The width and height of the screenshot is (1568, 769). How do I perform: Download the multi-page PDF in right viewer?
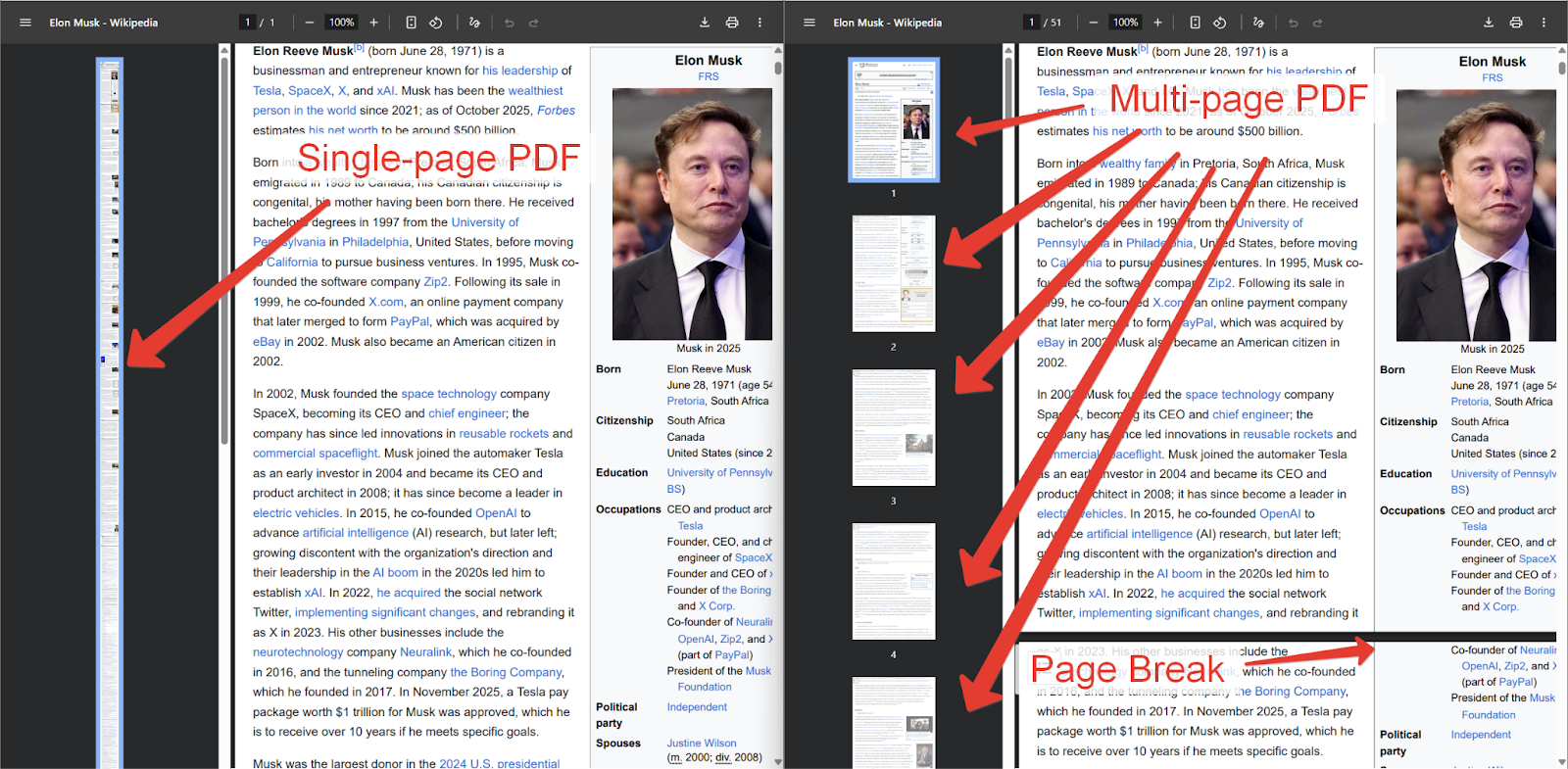[x=1489, y=23]
